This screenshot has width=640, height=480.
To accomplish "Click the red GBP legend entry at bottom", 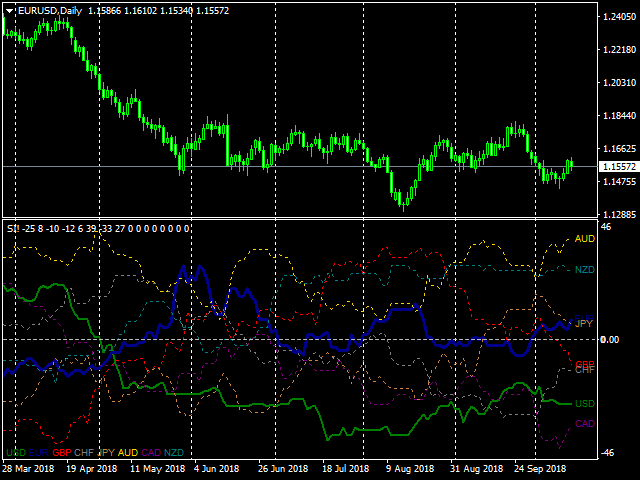I will [62, 453].
